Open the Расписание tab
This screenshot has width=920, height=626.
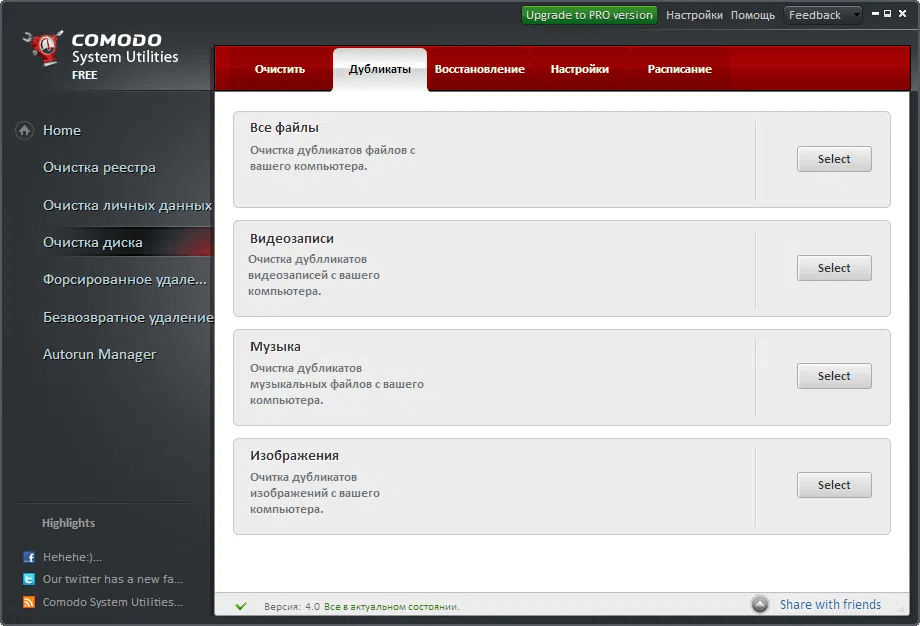[x=679, y=69]
